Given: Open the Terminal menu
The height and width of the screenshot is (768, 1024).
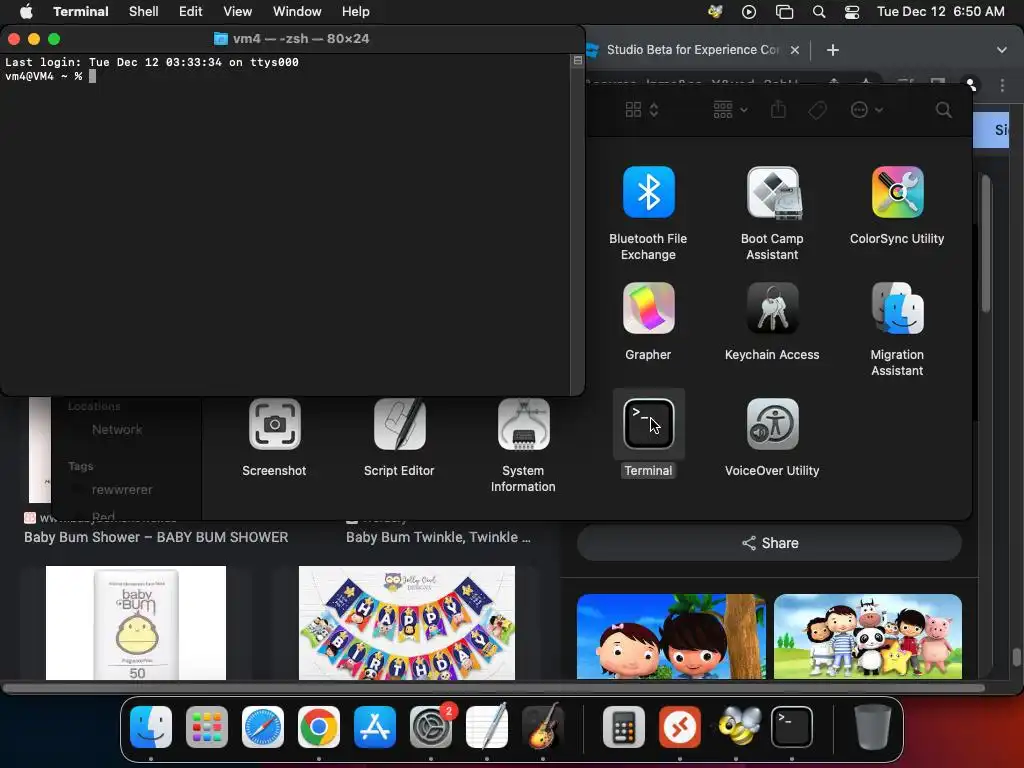Looking at the screenshot, I should pos(81,12).
